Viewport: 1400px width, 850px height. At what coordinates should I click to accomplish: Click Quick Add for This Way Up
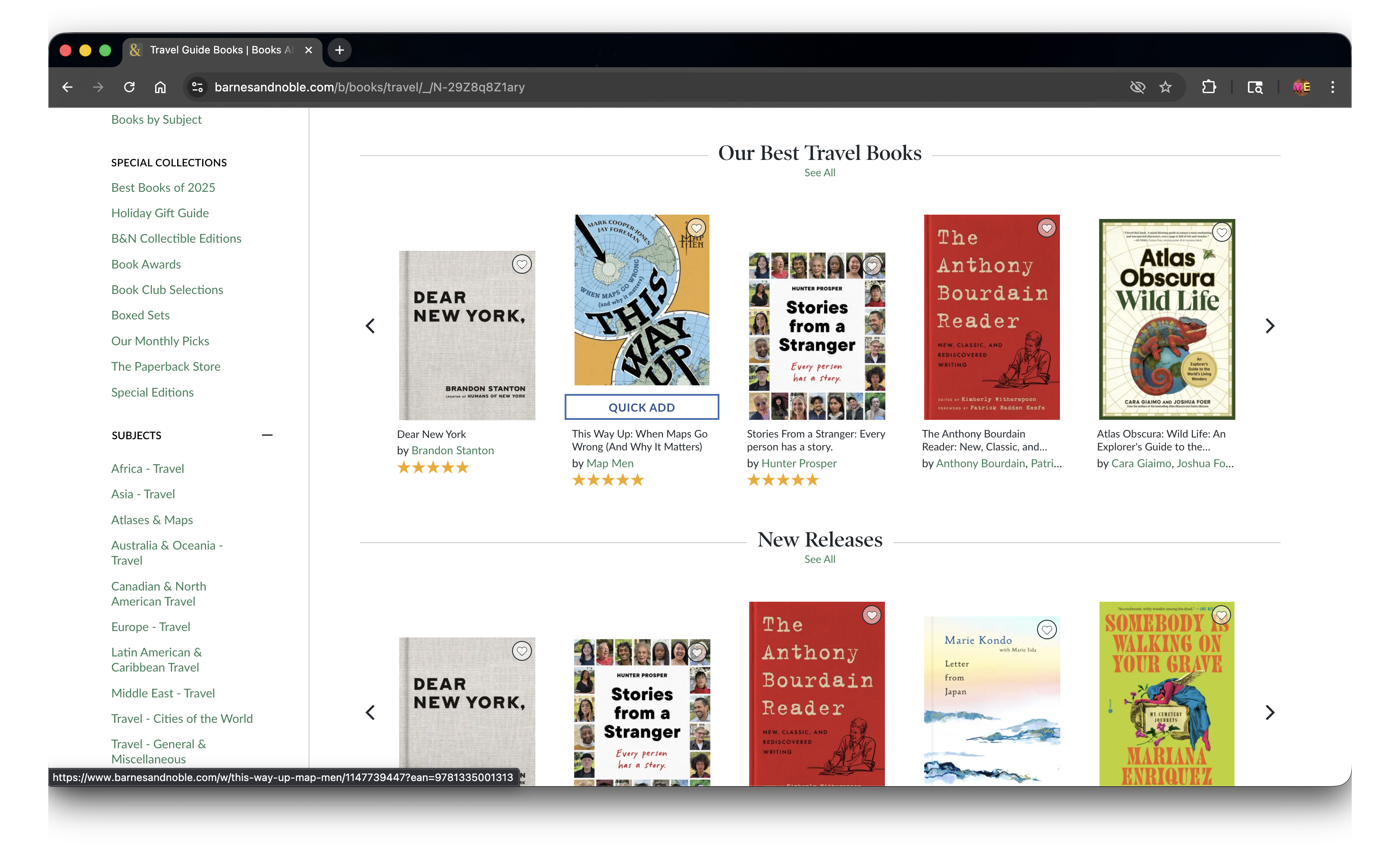[x=641, y=407]
